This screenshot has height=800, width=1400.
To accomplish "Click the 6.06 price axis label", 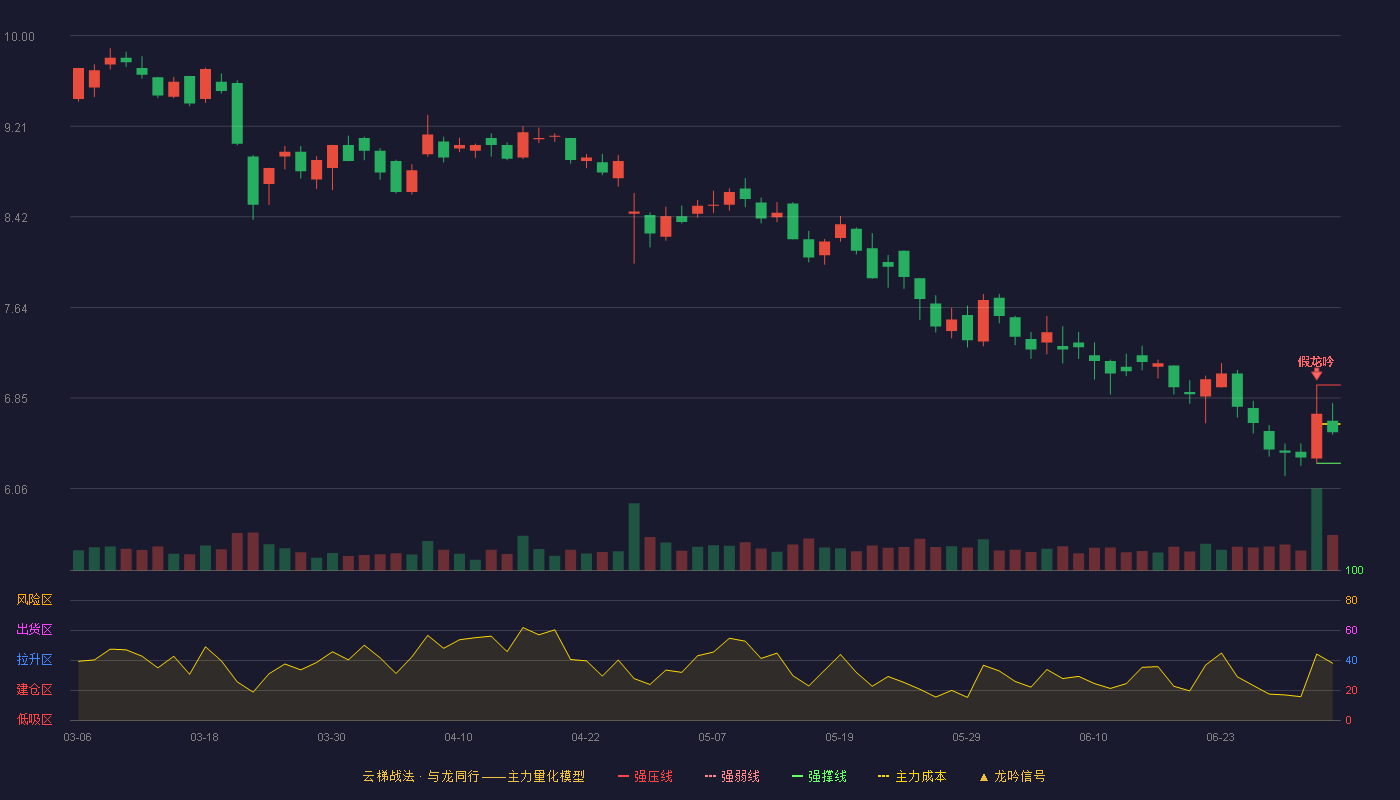I will pyautogui.click(x=16, y=490).
